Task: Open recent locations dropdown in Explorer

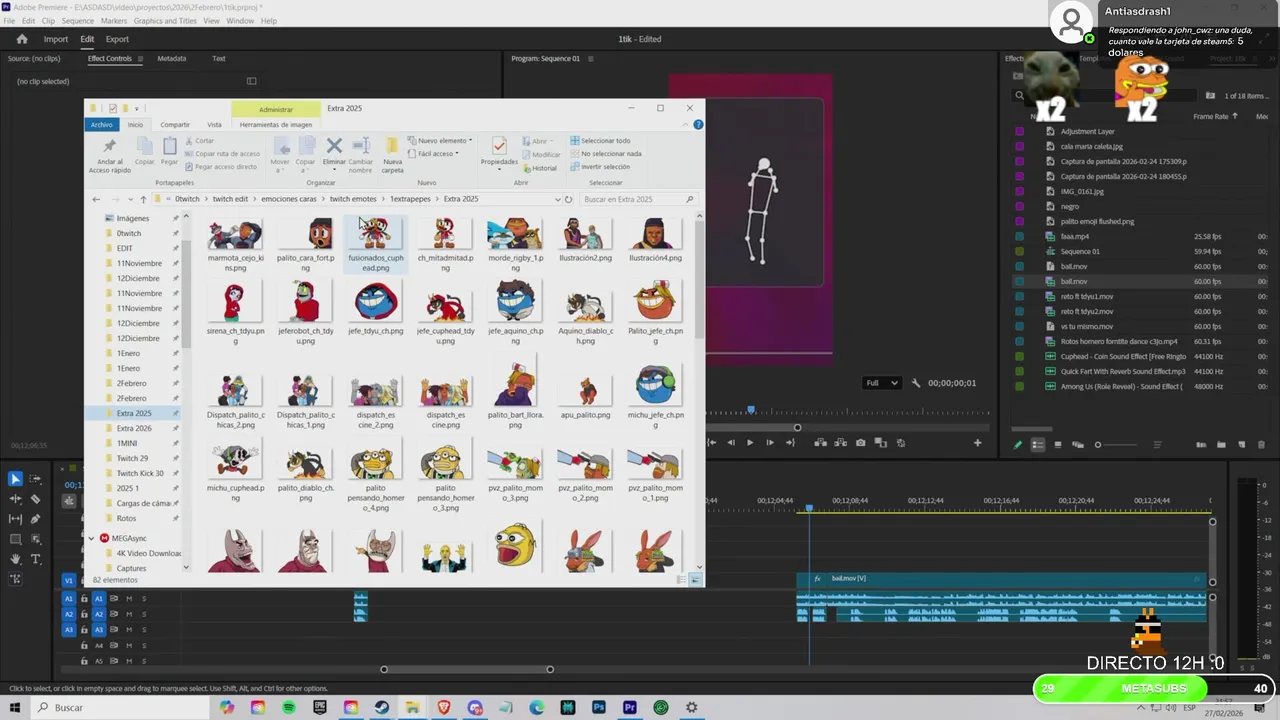Action: click(x=130, y=199)
